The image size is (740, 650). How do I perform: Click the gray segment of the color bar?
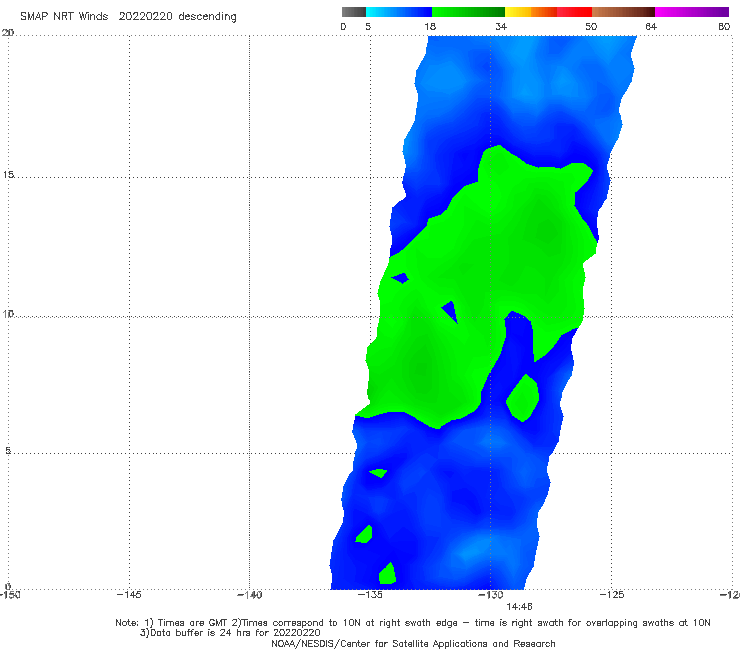353,12
